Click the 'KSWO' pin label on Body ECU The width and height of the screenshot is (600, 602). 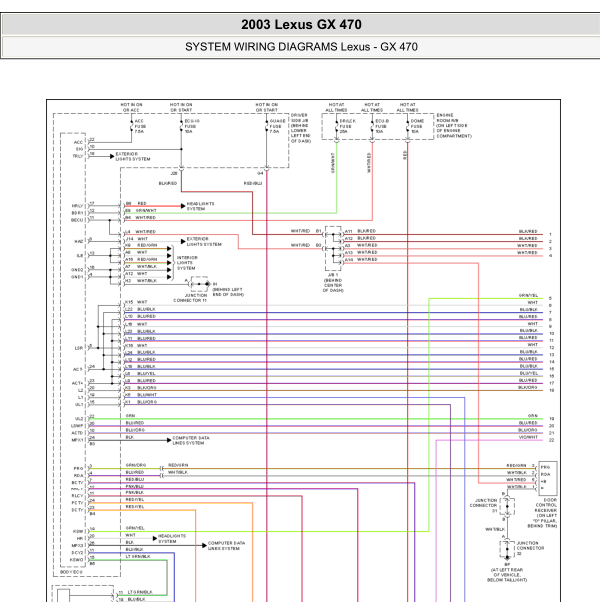point(77,560)
